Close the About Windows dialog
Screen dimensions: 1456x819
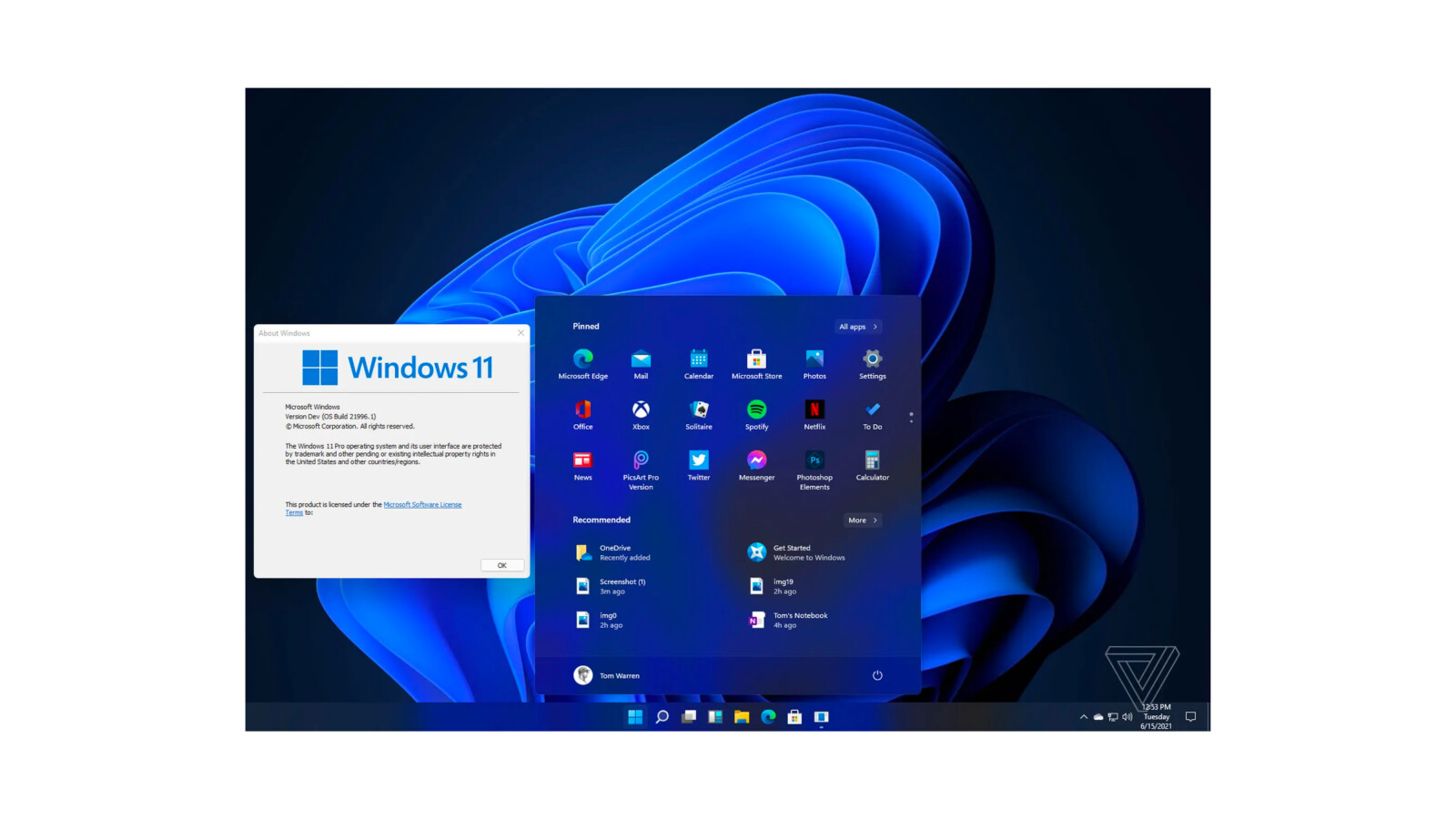521,333
